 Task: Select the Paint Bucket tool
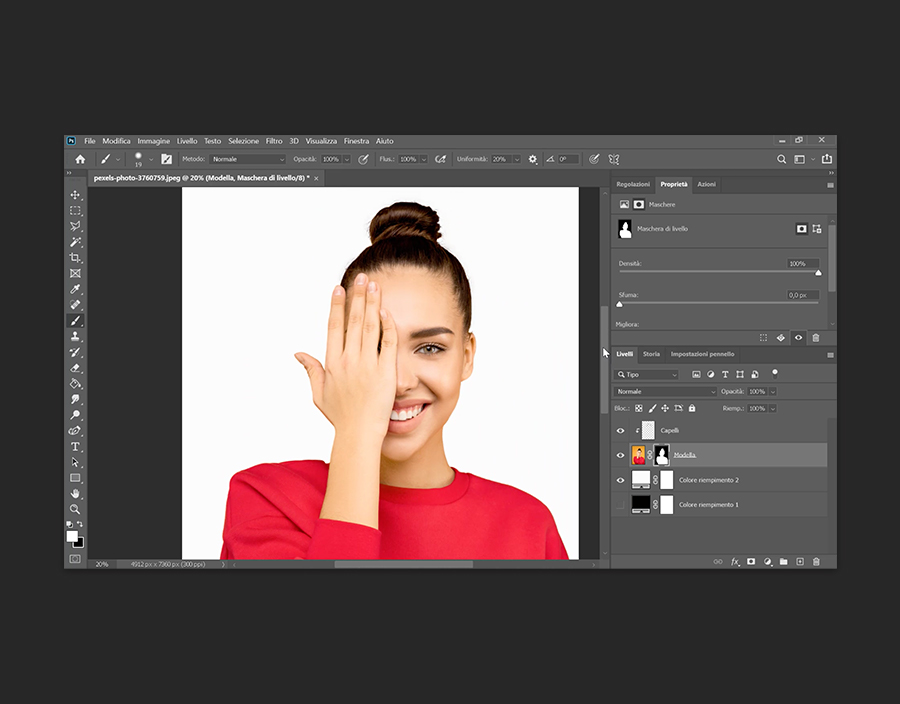75,383
